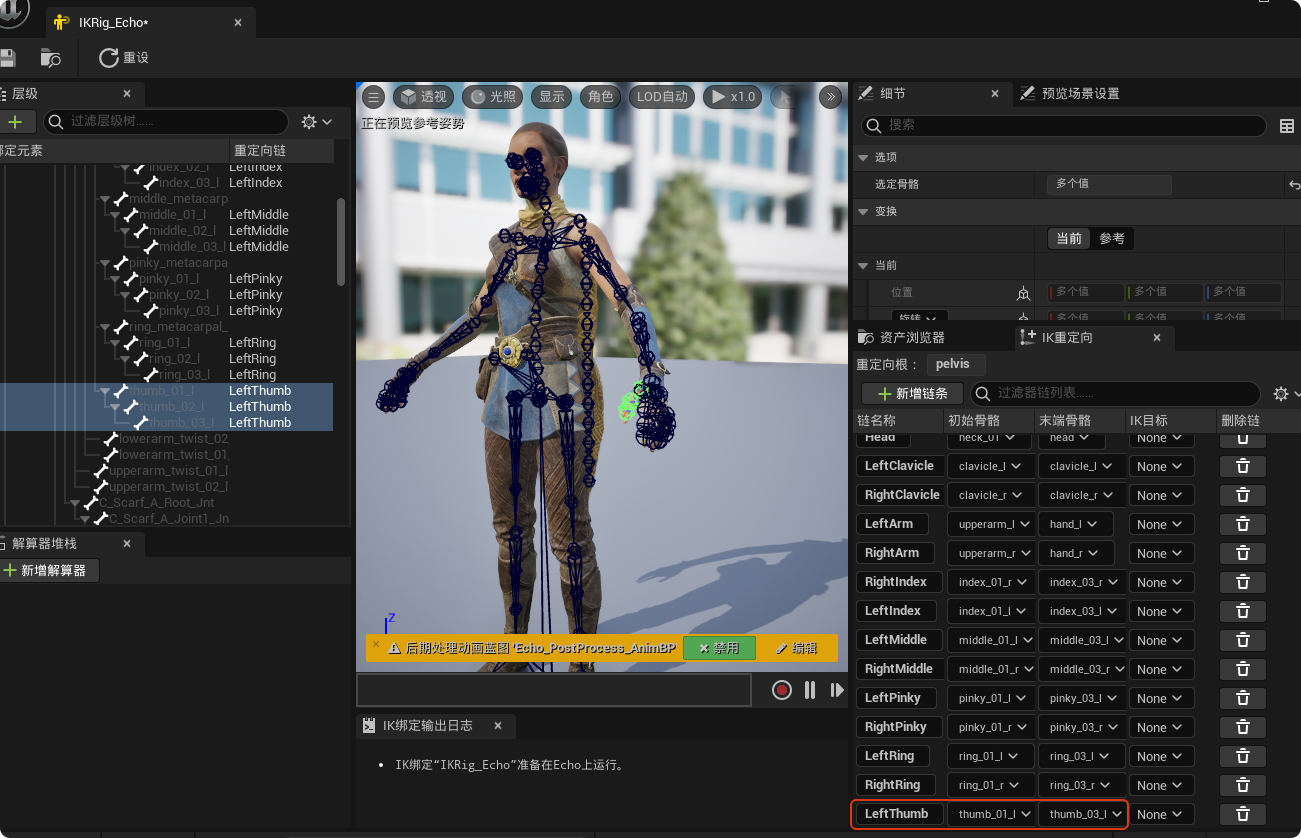Click the step forward frame button
This screenshot has width=1301, height=838.
(x=837, y=690)
